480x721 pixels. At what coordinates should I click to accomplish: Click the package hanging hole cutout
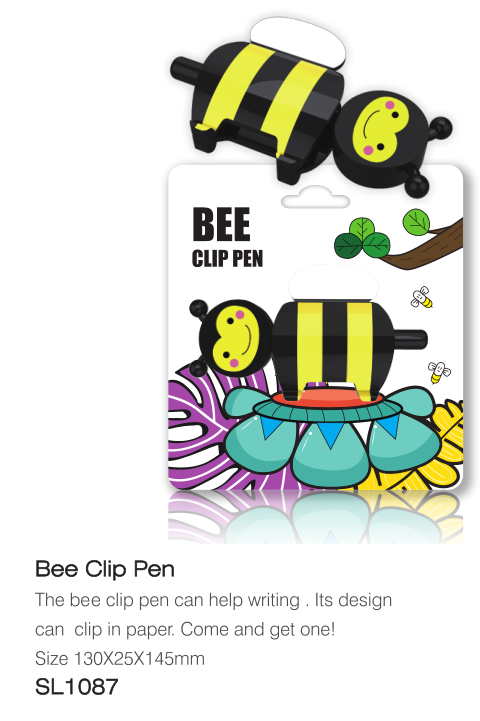(315, 198)
